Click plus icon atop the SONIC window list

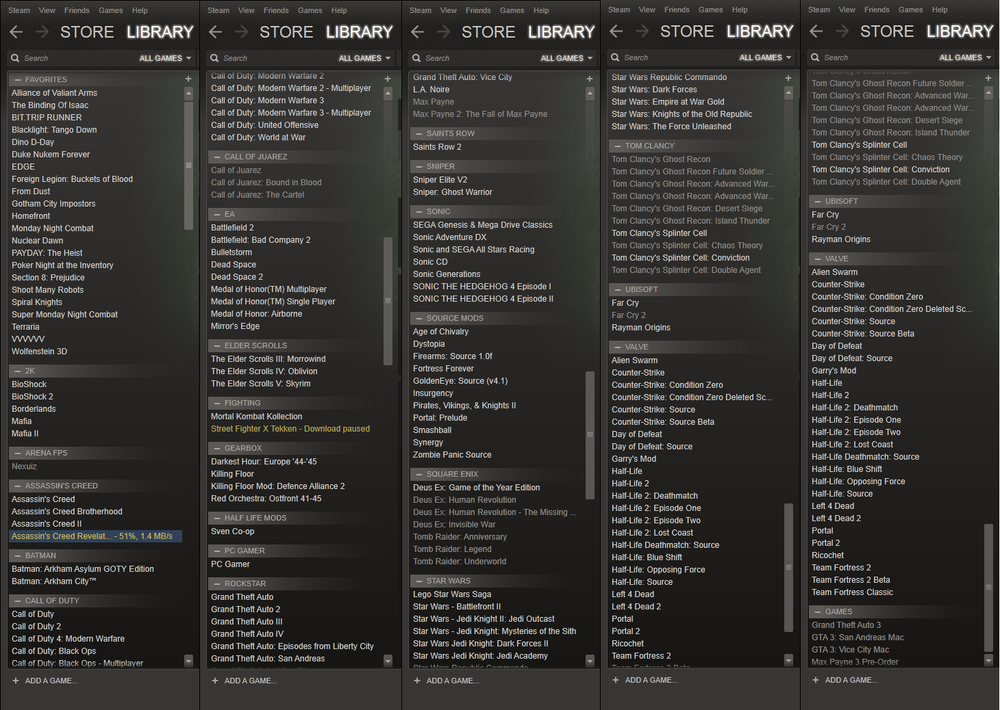coord(589,79)
